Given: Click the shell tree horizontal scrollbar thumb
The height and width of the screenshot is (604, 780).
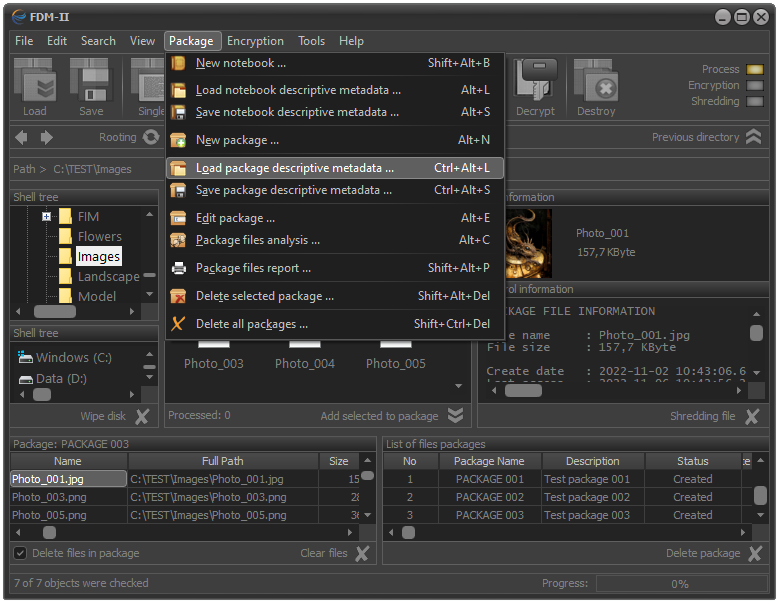Looking at the screenshot, I should click(x=55, y=311).
